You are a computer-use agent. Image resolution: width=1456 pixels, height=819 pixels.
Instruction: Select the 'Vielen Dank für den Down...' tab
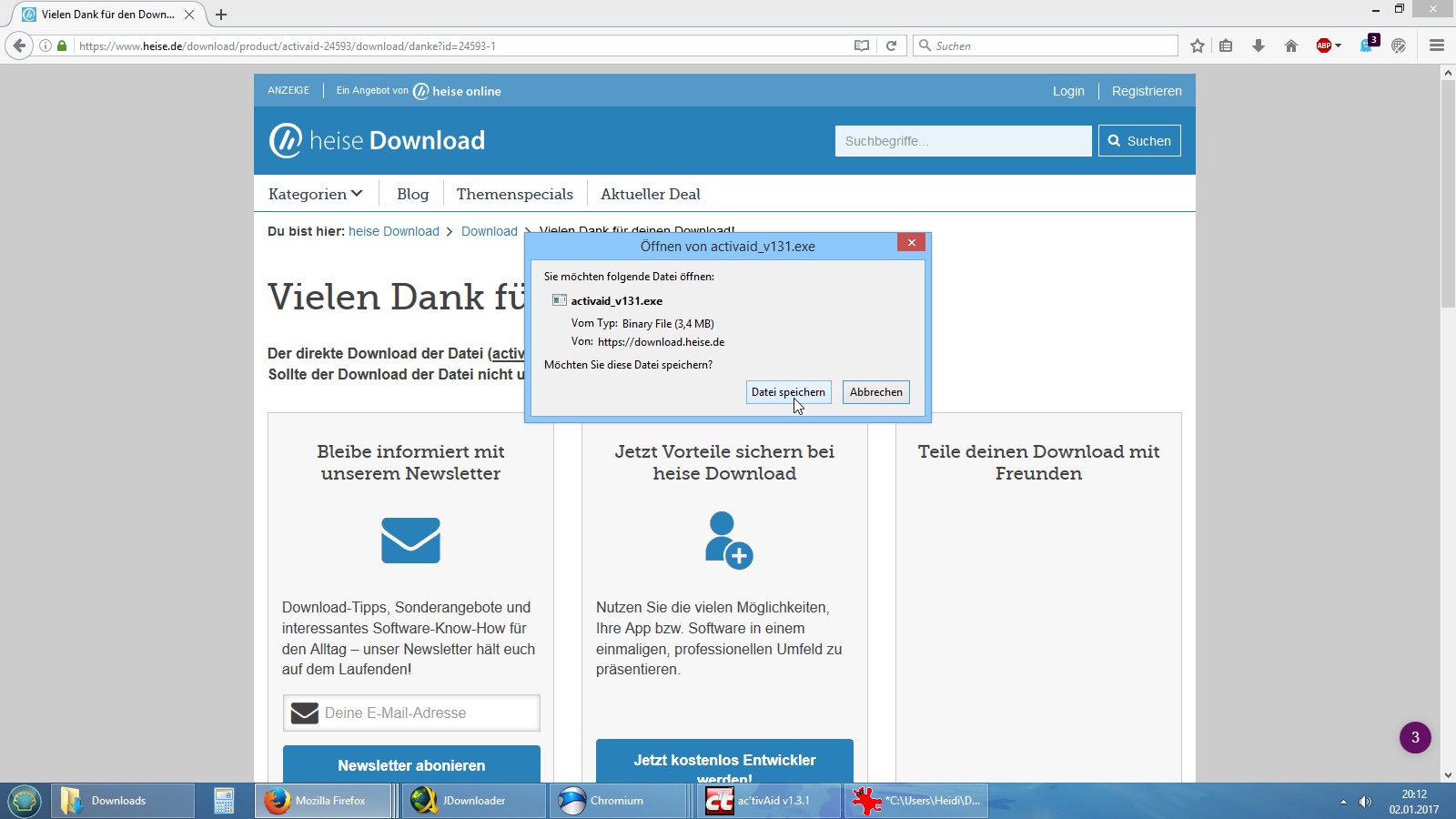pyautogui.click(x=107, y=15)
